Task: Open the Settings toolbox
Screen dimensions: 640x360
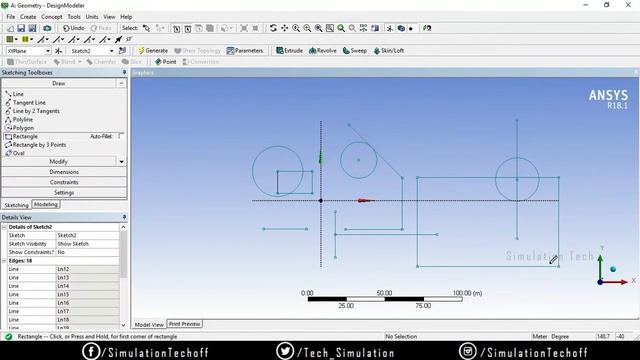Action: coord(64,192)
